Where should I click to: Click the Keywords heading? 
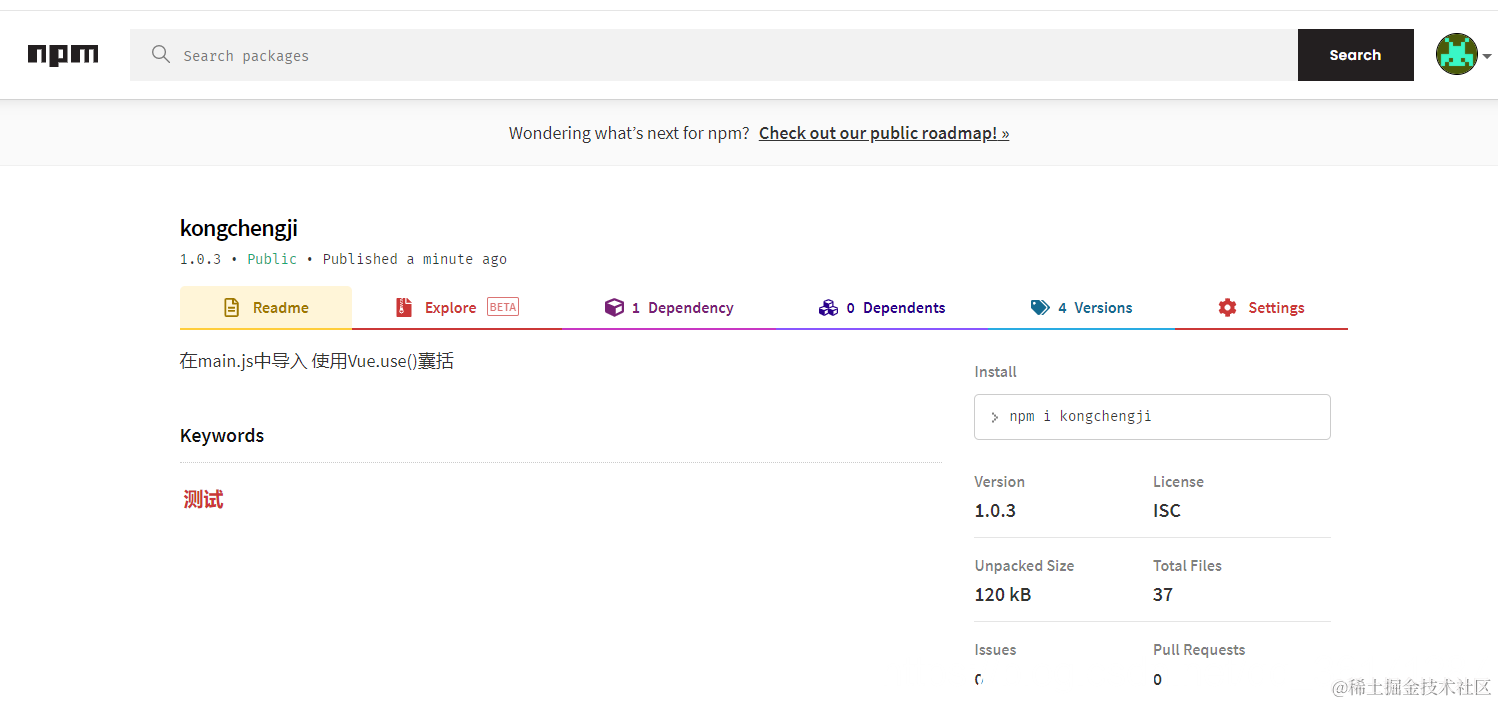coord(222,436)
